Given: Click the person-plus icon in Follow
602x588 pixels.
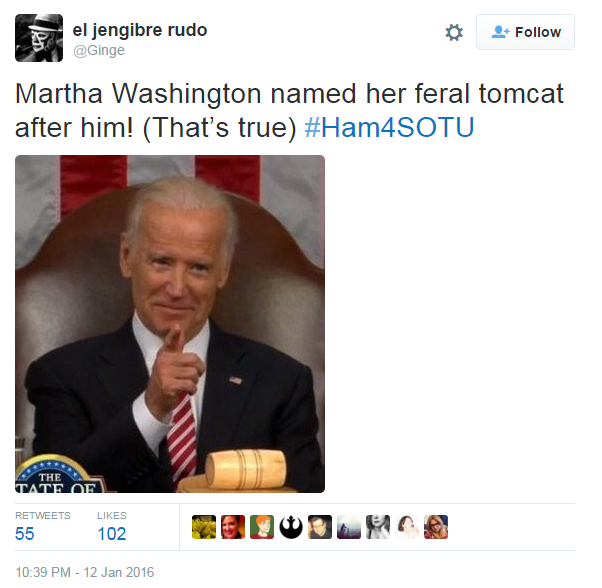Looking at the screenshot, I should click(500, 32).
